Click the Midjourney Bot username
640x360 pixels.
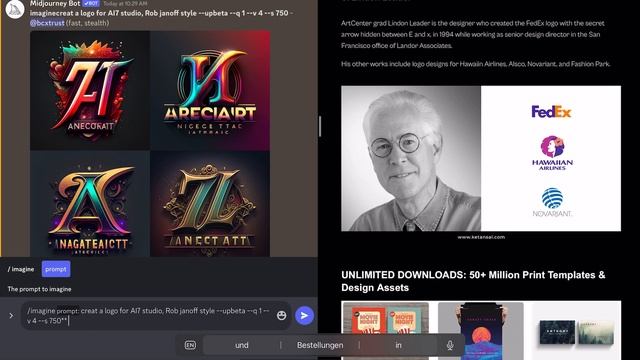coord(55,3)
